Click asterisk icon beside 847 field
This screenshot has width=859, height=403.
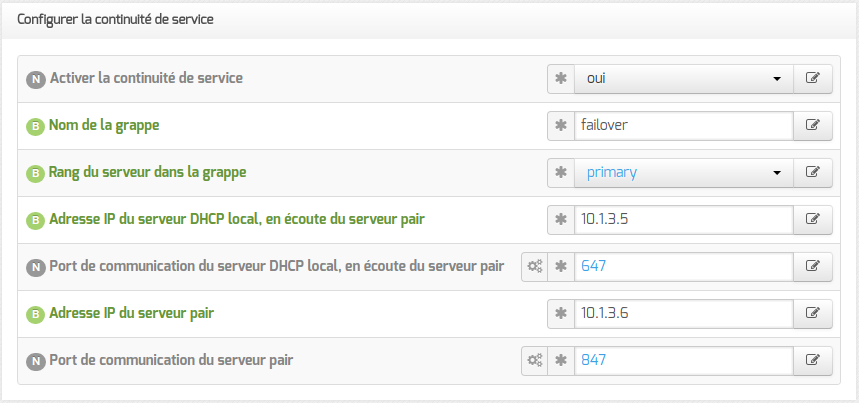561,361
